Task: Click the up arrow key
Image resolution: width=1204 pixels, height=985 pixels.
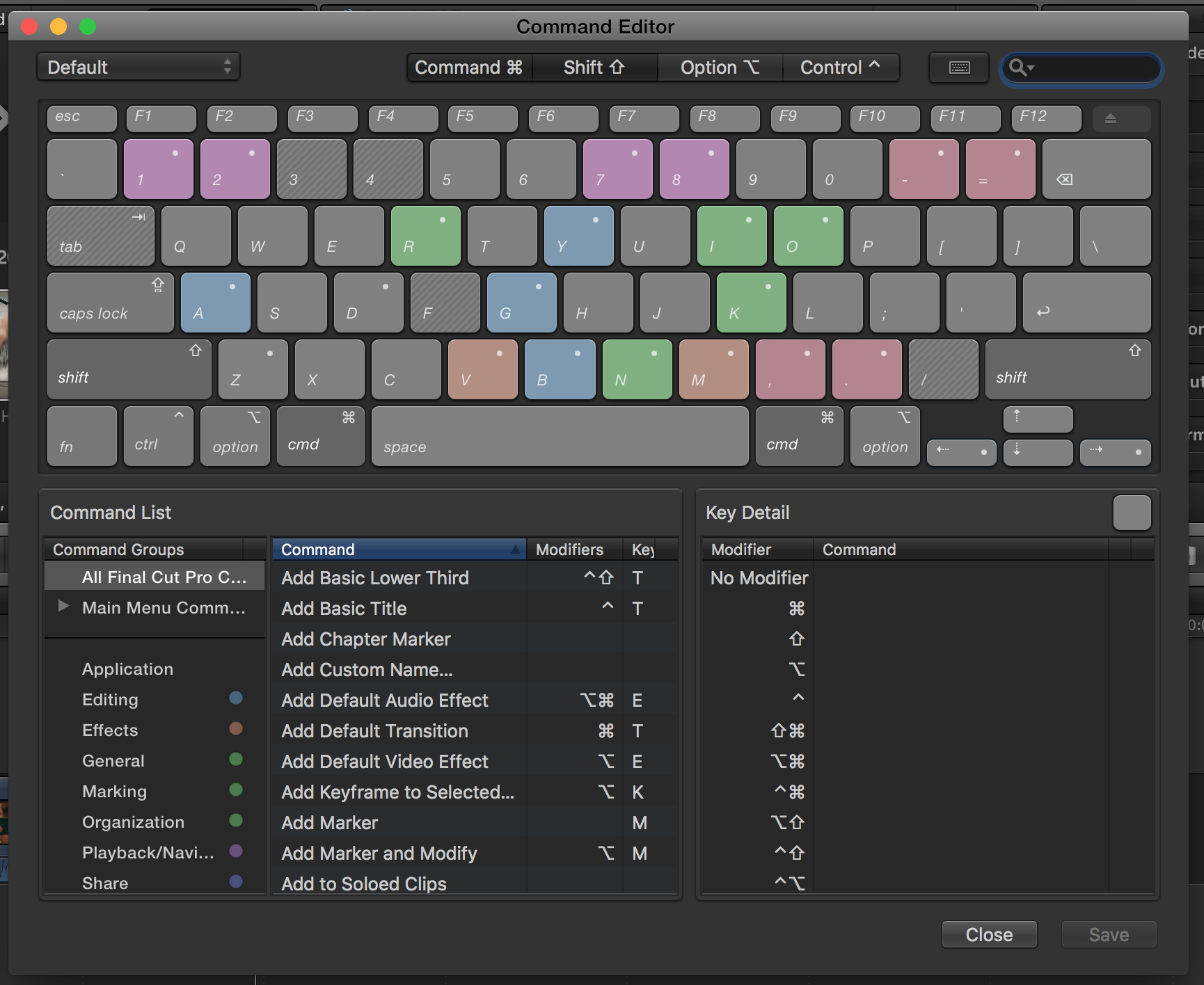Action: 1038,419
